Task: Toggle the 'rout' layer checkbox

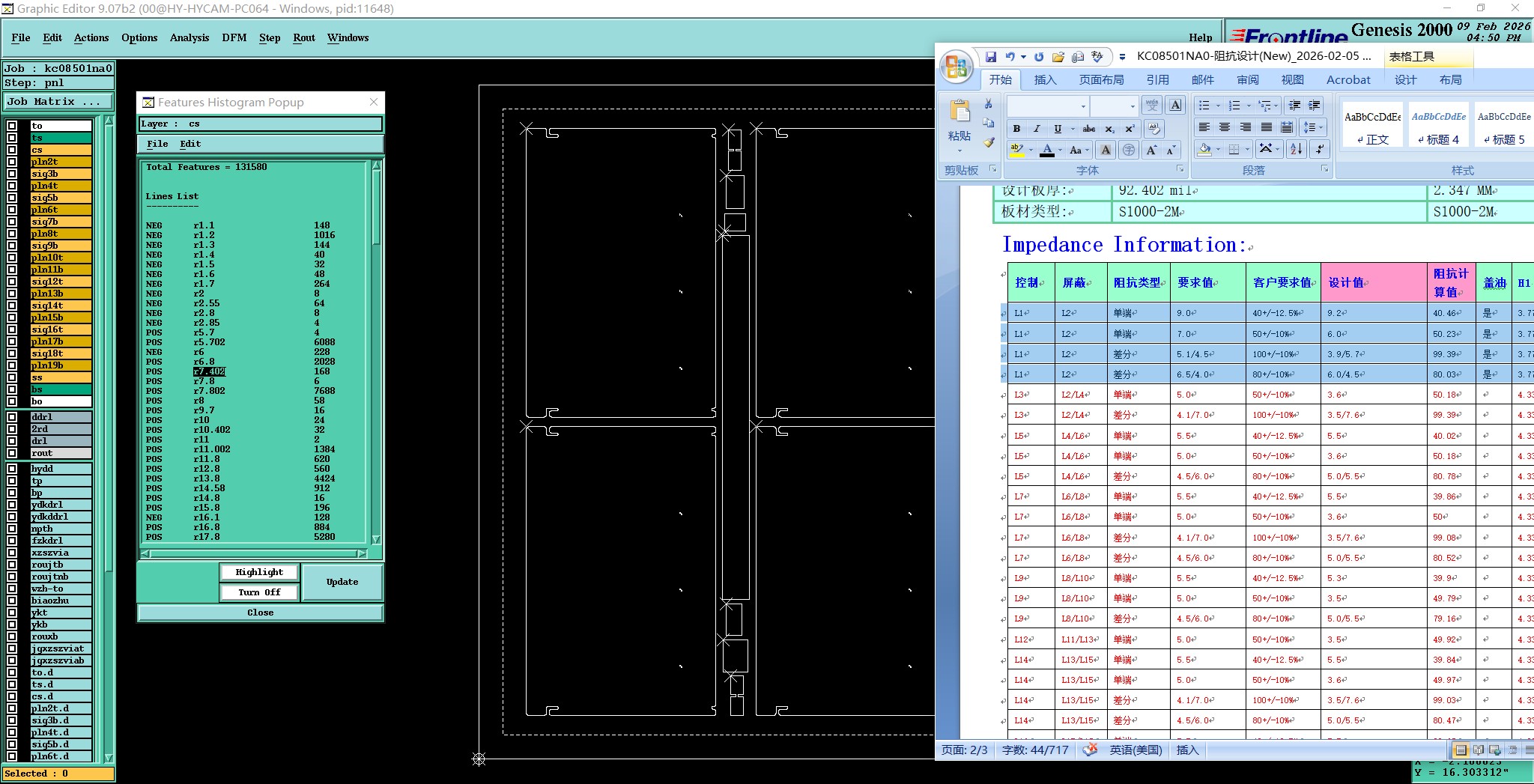Action: (x=12, y=453)
